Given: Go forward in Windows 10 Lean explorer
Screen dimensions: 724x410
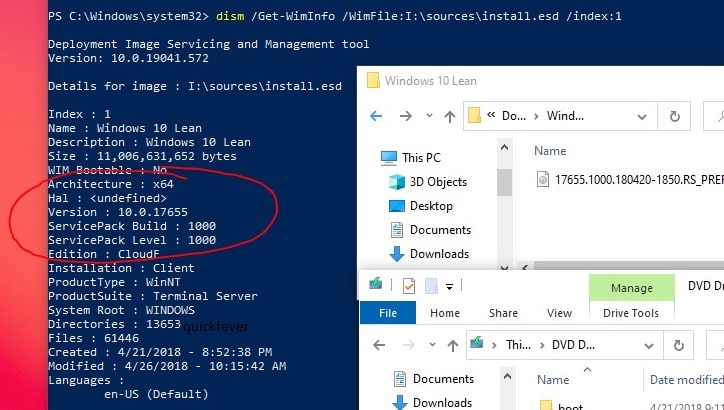Looking at the screenshot, I should (x=405, y=116).
